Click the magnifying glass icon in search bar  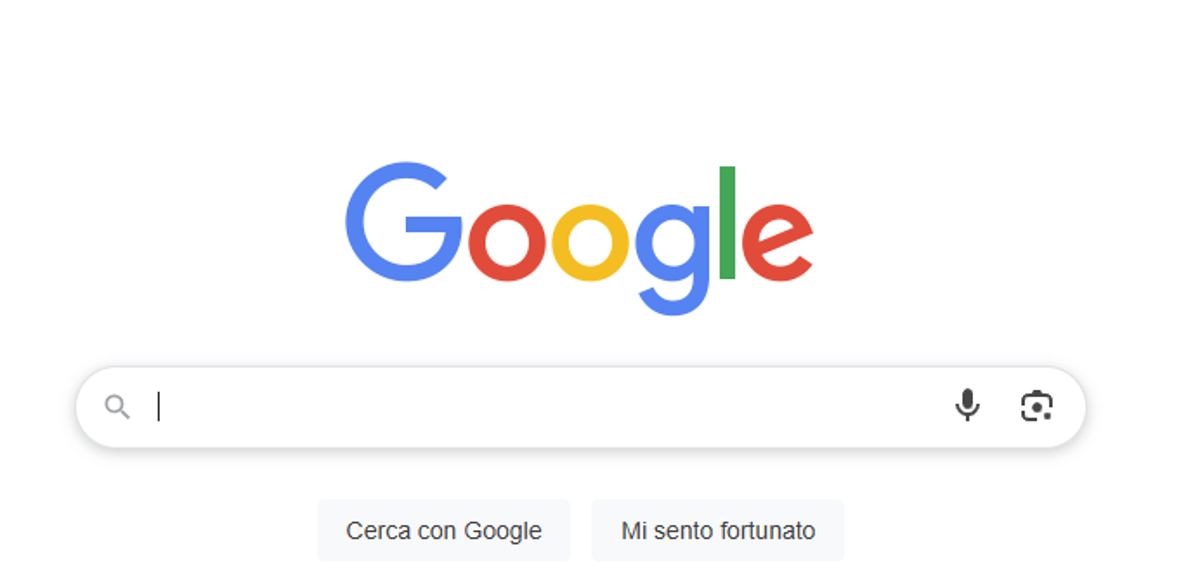pos(118,407)
